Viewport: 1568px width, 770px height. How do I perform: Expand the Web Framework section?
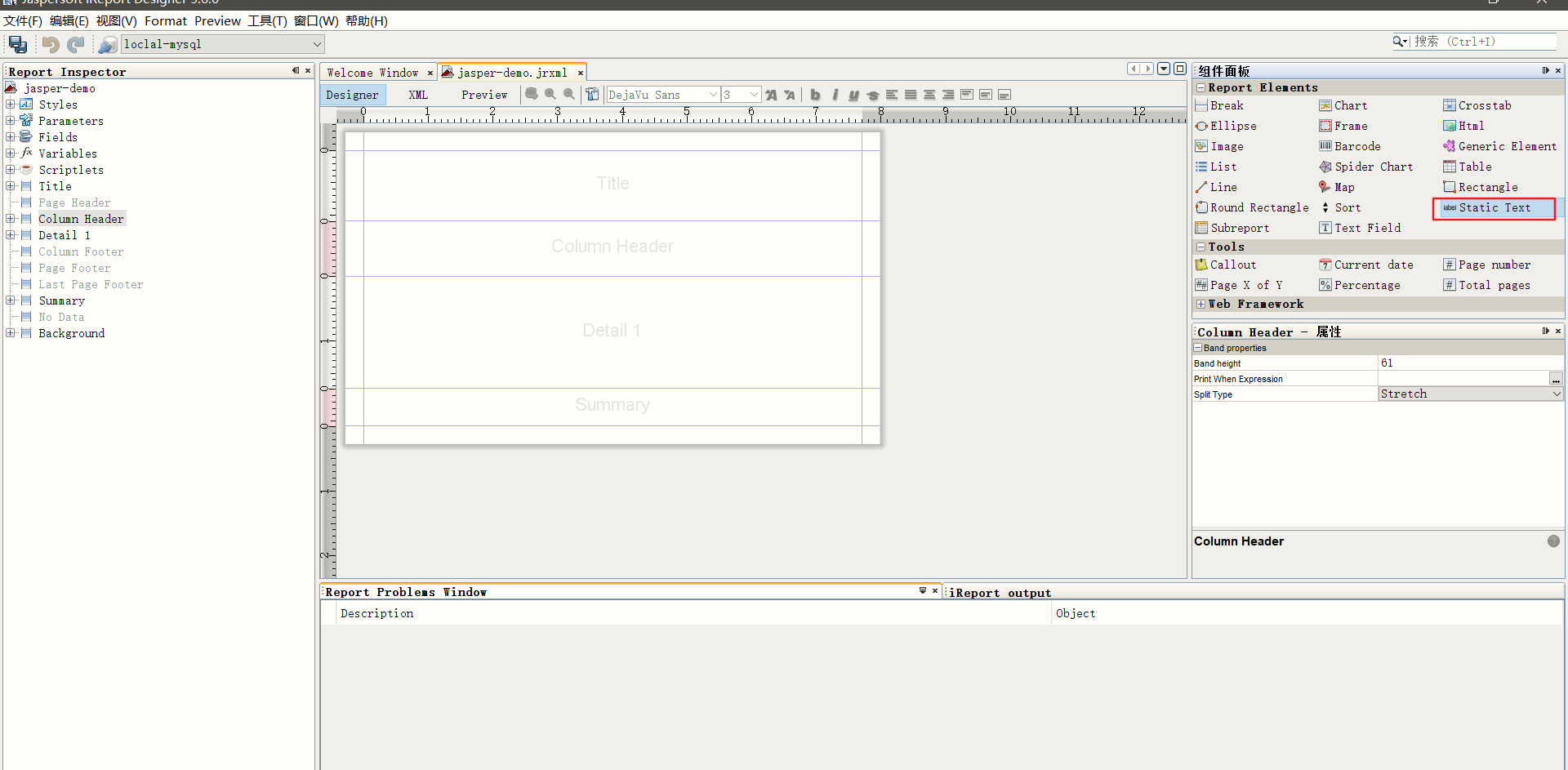click(x=1200, y=303)
